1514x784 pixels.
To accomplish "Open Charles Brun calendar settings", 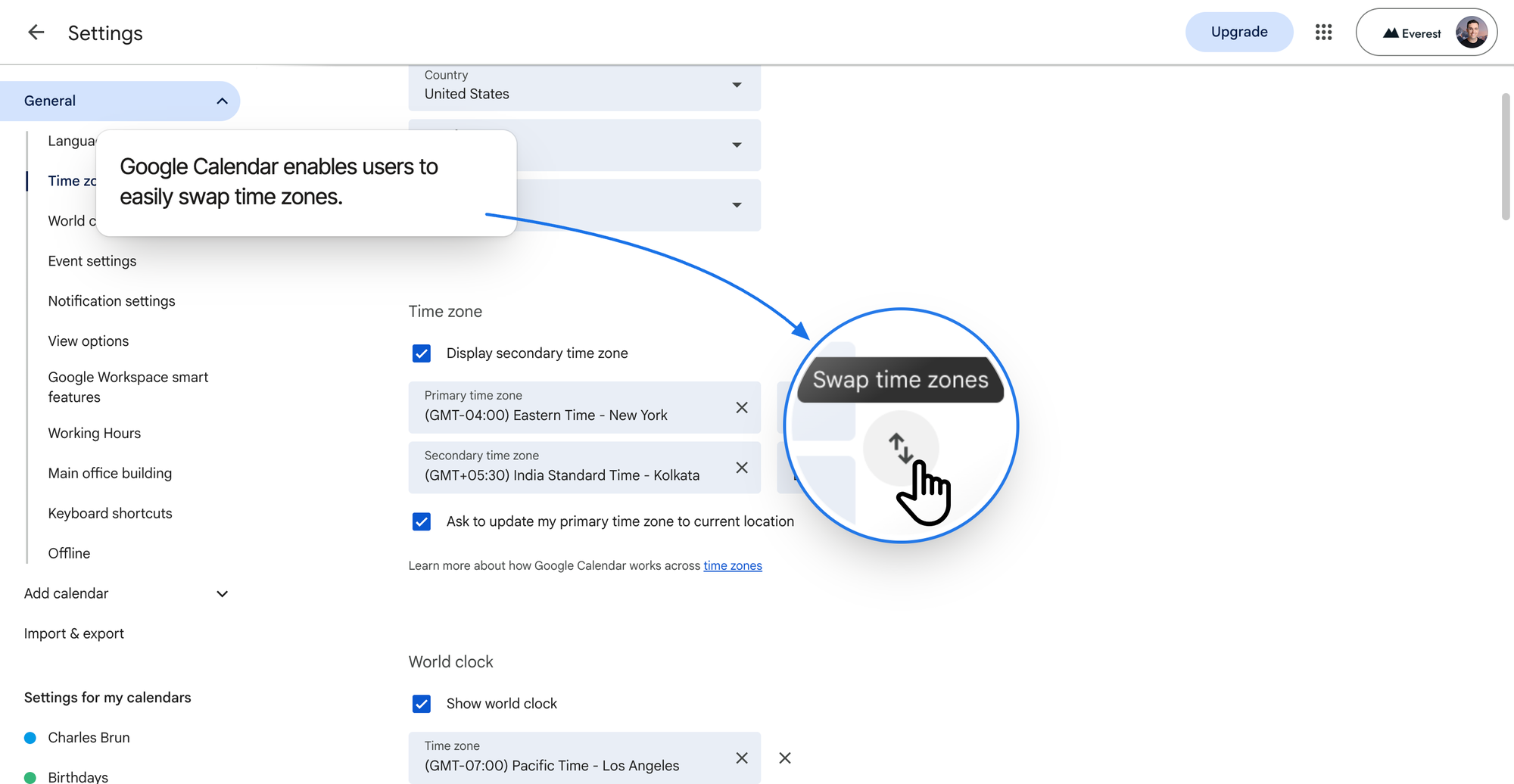I will (x=89, y=738).
